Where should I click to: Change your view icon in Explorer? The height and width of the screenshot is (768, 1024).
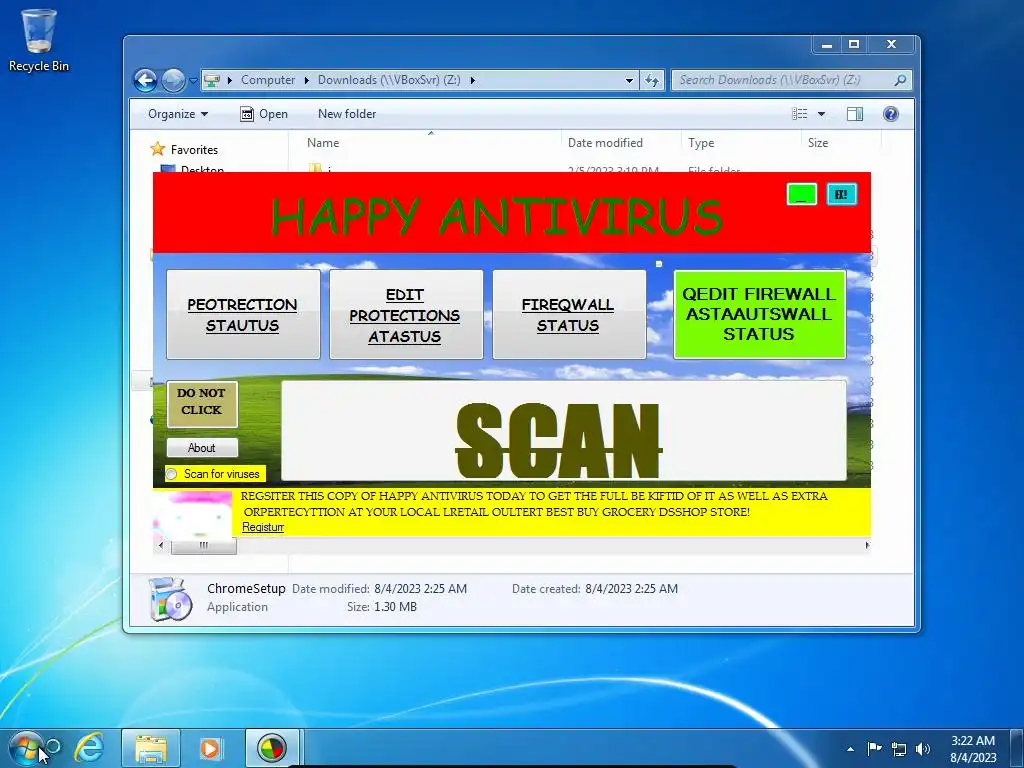tap(799, 114)
